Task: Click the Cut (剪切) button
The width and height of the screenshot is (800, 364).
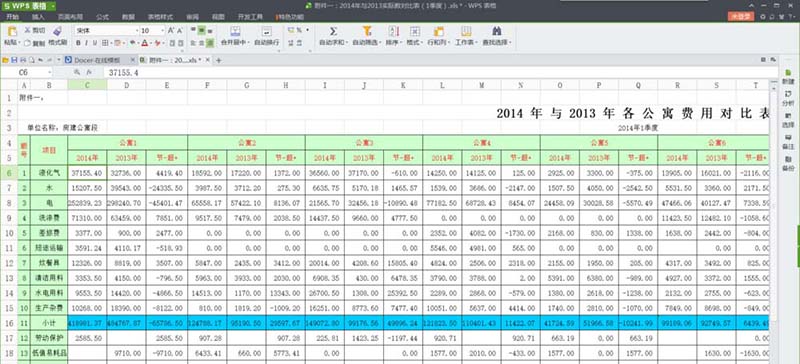Action: [x=35, y=31]
